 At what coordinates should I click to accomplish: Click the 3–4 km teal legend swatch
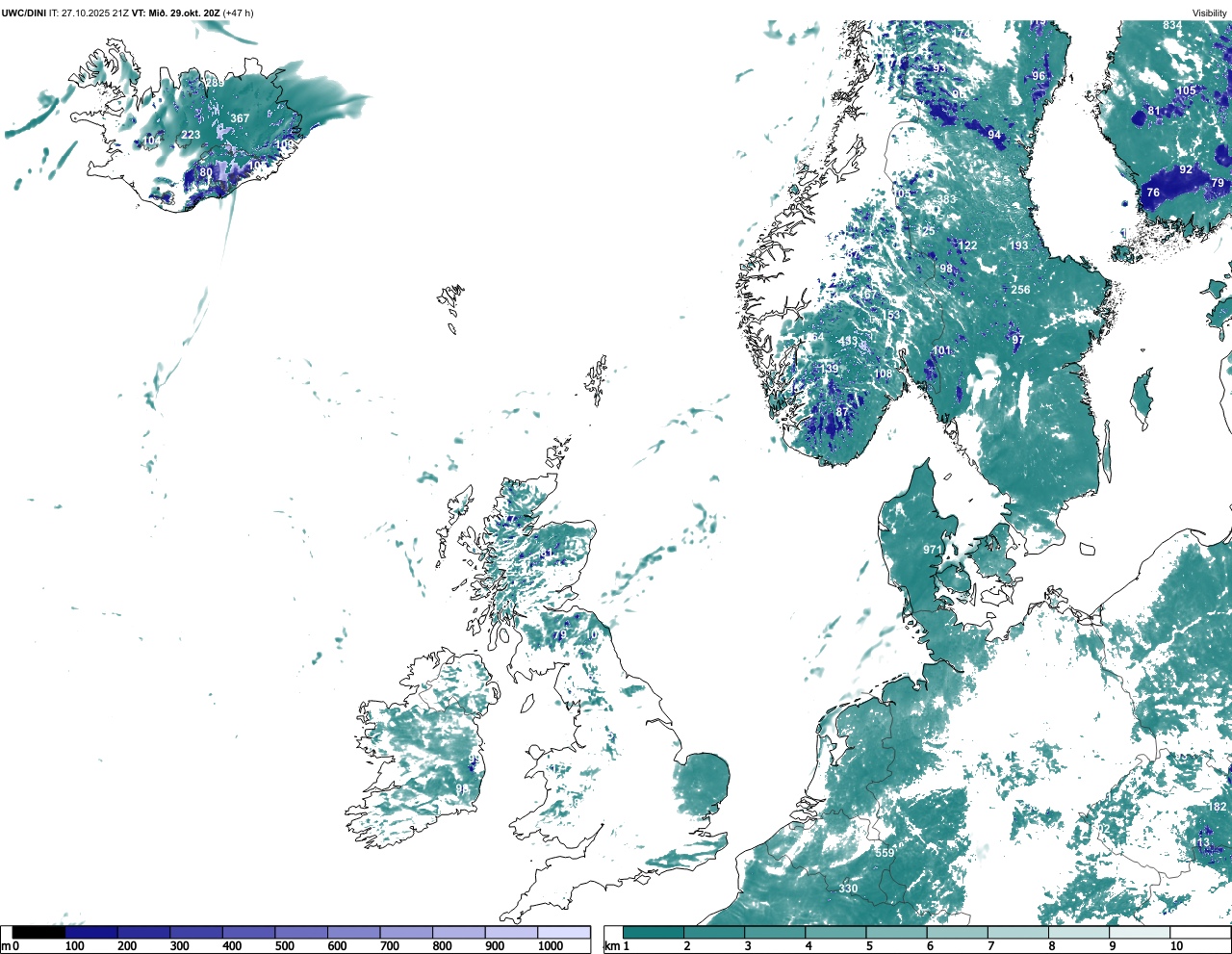pyautogui.click(x=776, y=932)
